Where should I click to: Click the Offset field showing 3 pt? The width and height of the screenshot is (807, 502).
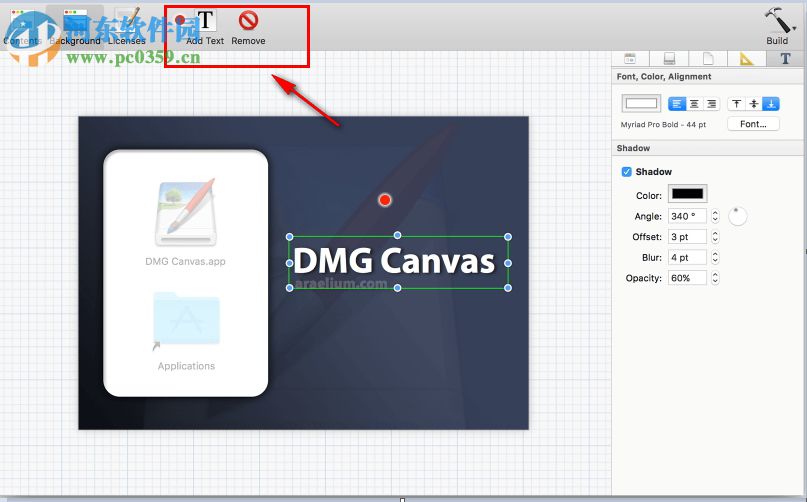(x=688, y=237)
